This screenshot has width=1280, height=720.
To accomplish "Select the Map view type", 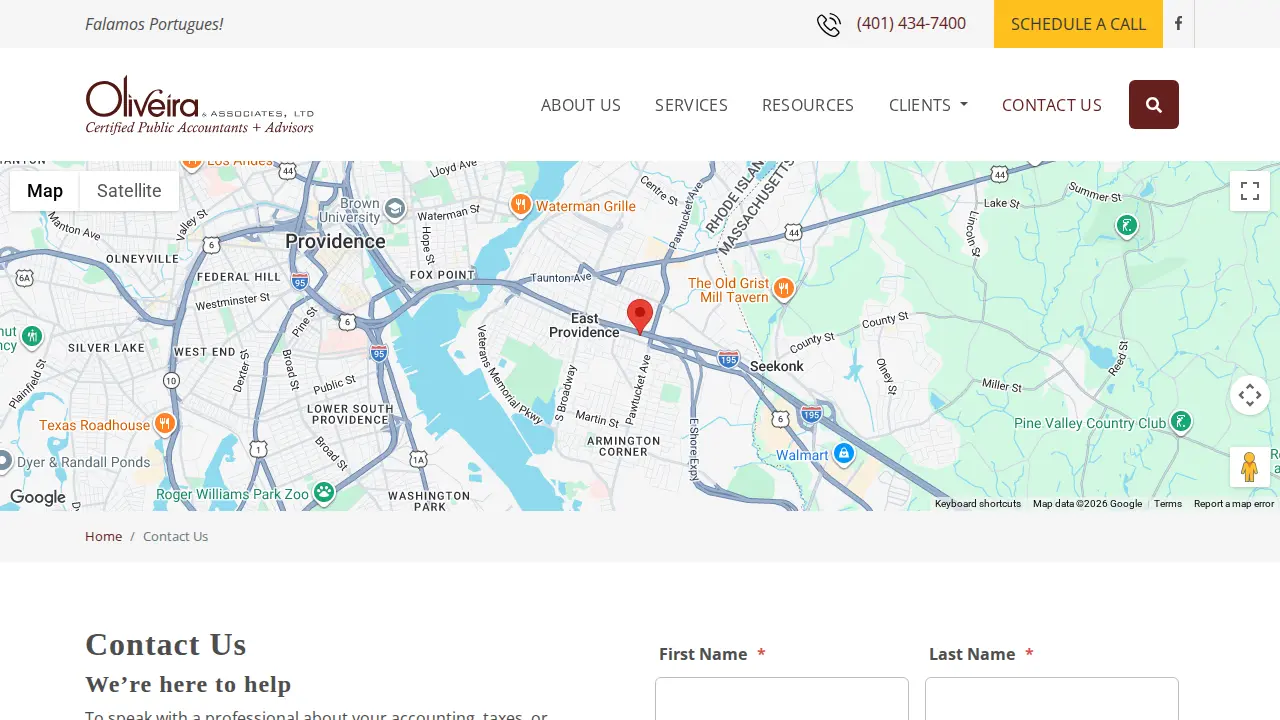I will click(45, 191).
